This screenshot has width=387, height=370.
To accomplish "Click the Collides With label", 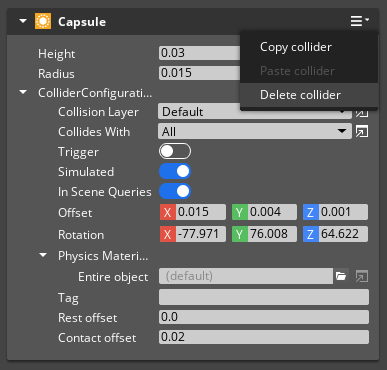I will tap(94, 132).
